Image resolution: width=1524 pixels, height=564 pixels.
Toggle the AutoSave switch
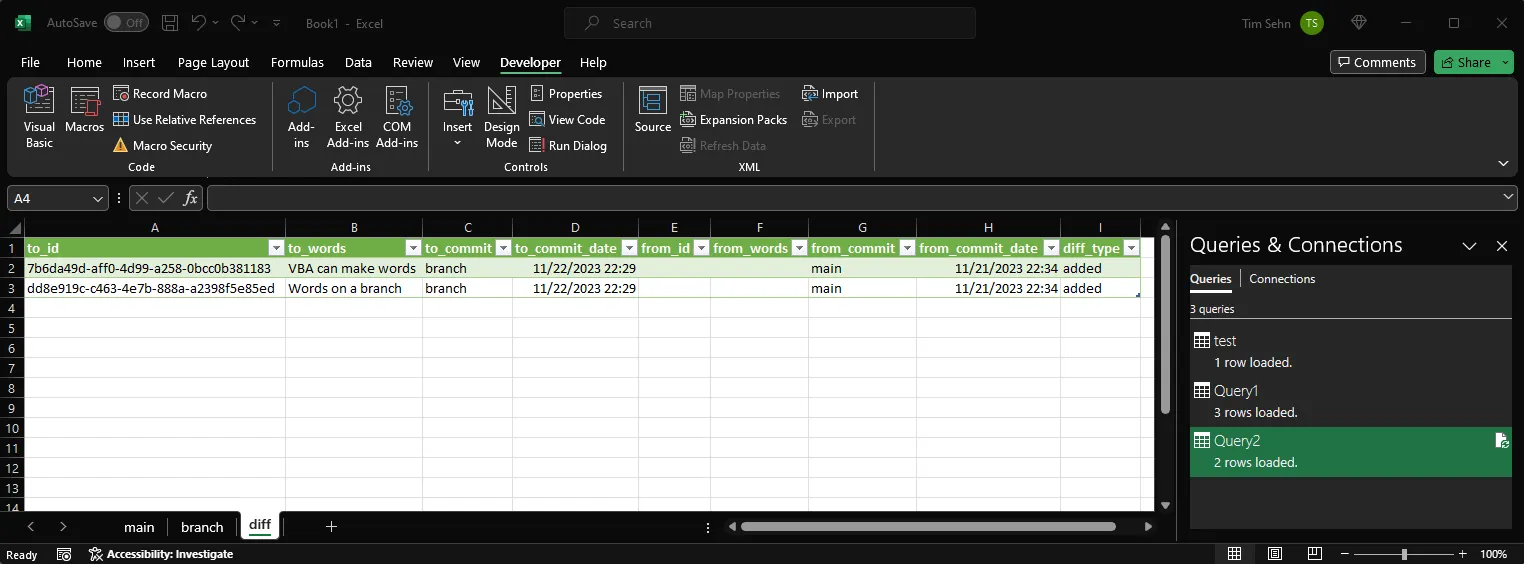(126, 22)
